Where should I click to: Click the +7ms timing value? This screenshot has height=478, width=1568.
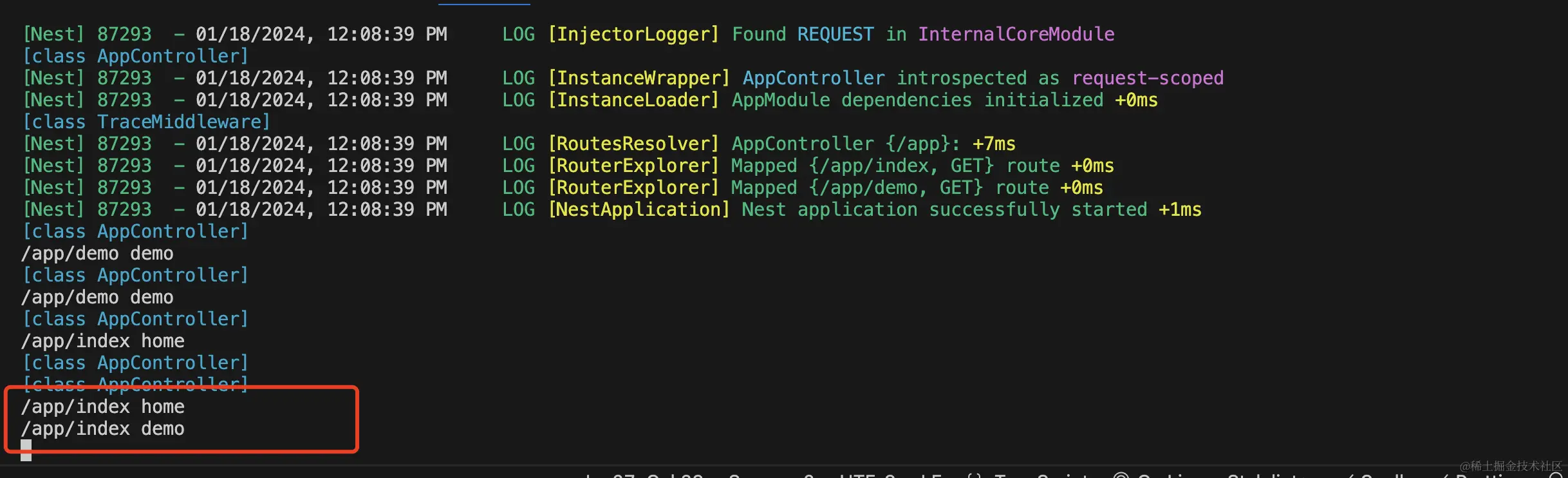click(993, 144)
